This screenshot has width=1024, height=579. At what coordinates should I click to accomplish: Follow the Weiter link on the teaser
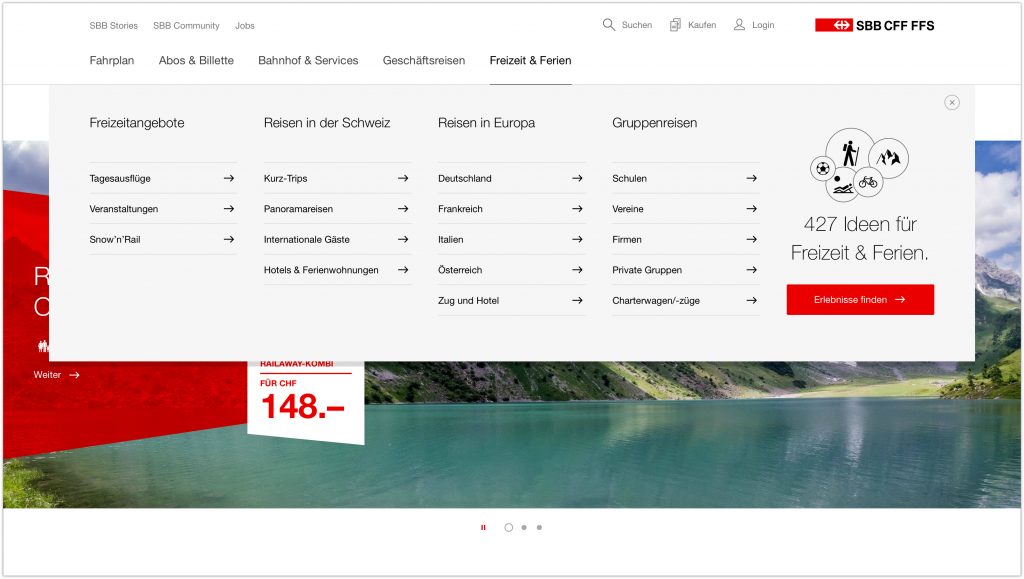click(48, 375)
